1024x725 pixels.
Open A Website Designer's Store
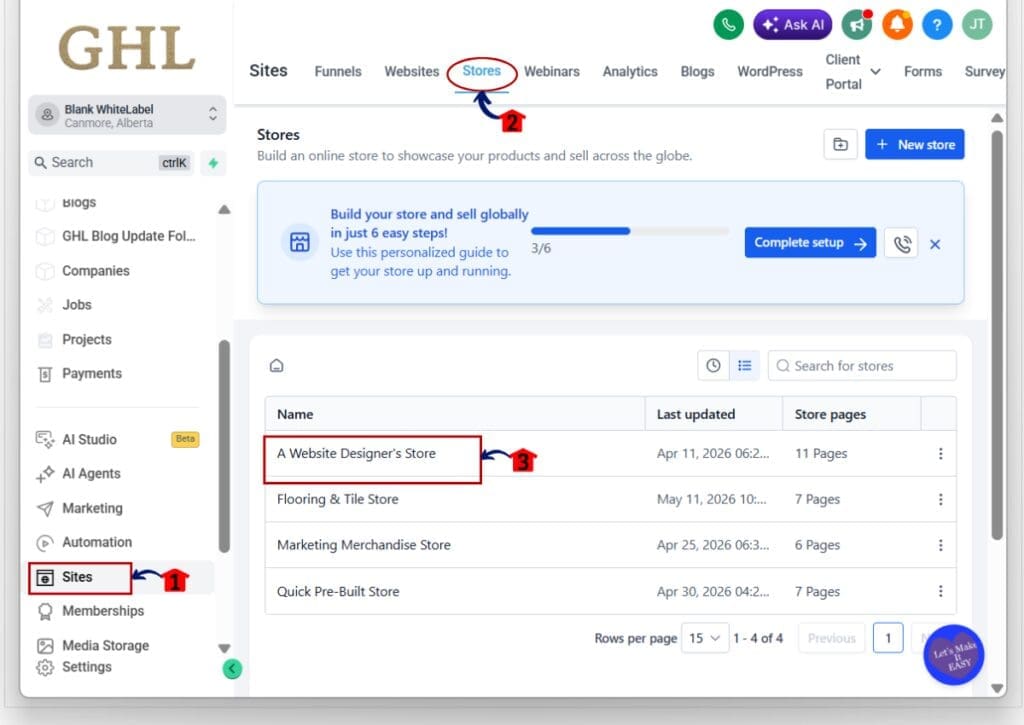(356, 453)
